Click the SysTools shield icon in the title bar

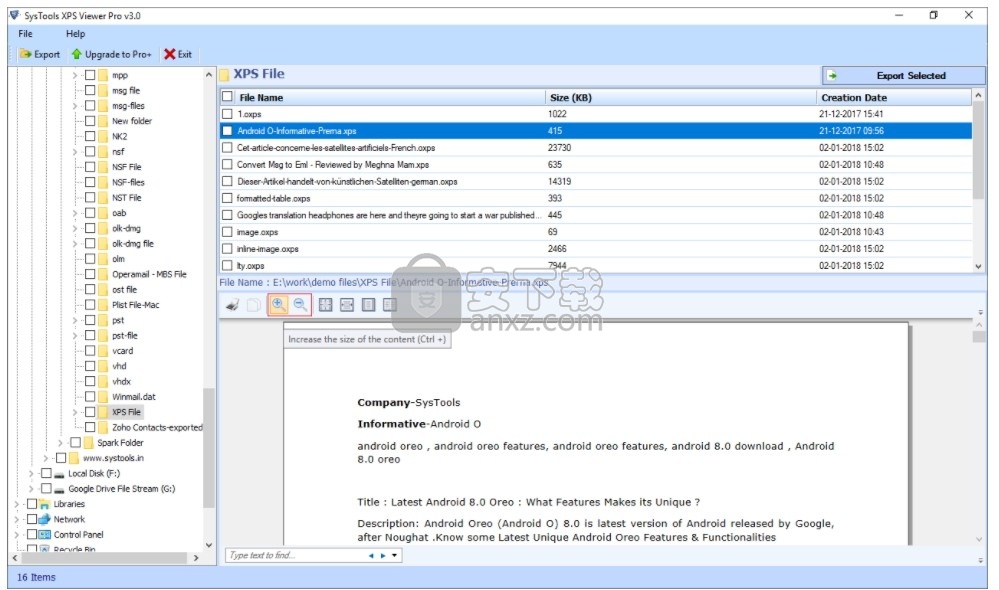point(15,15)
